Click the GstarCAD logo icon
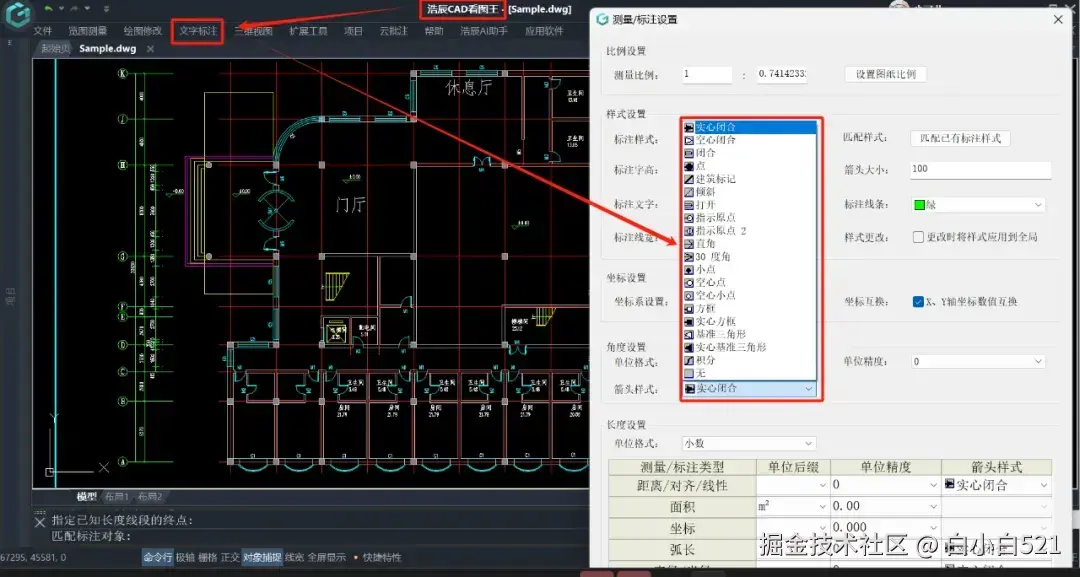The height and width of the screenshot is (577, 1080). [17, 14]
